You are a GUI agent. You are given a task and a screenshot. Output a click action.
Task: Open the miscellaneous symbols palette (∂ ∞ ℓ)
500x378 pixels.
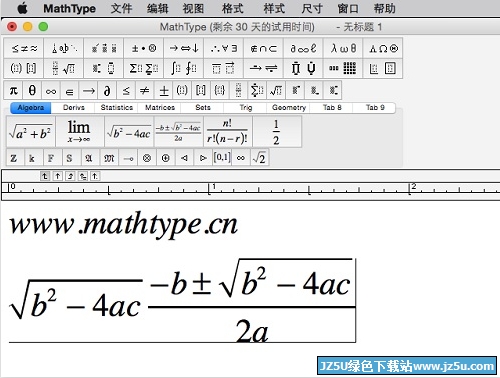(x=303, y=48)
